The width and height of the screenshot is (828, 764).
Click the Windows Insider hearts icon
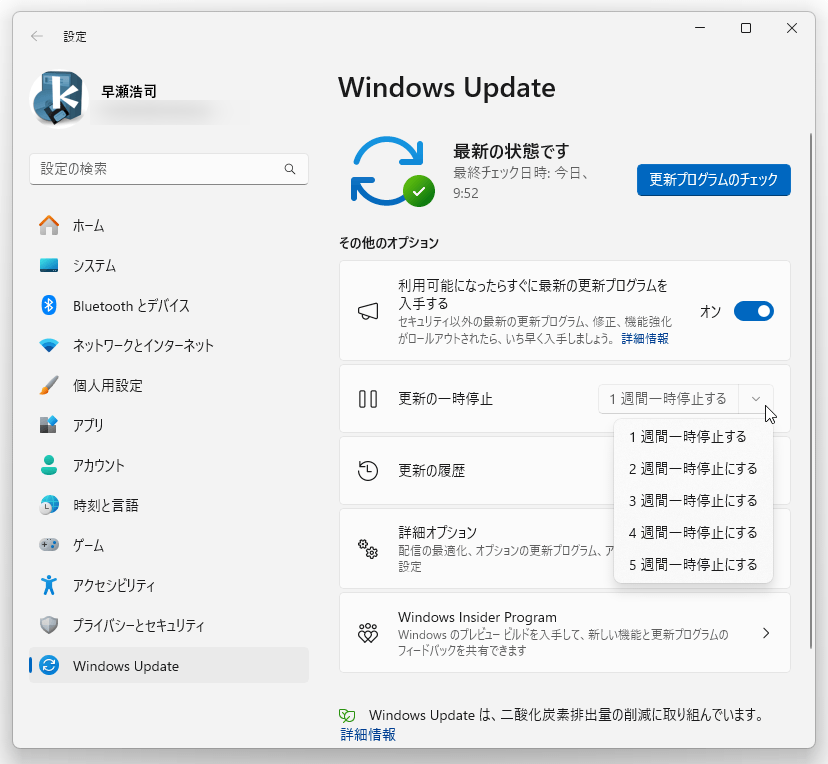[x=368, y=633]
